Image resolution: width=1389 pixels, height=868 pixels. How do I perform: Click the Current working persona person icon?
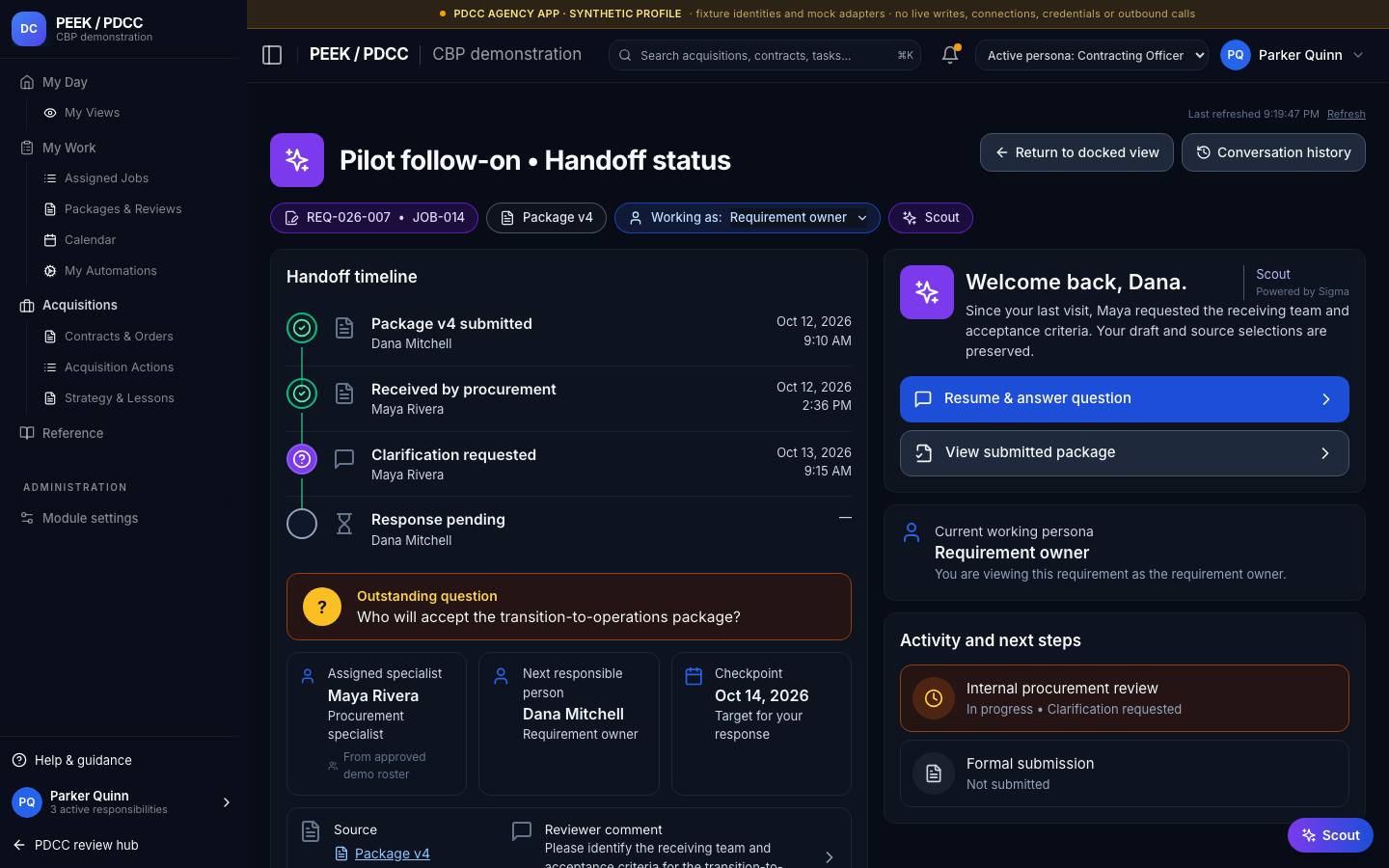(x=912, y=532)
